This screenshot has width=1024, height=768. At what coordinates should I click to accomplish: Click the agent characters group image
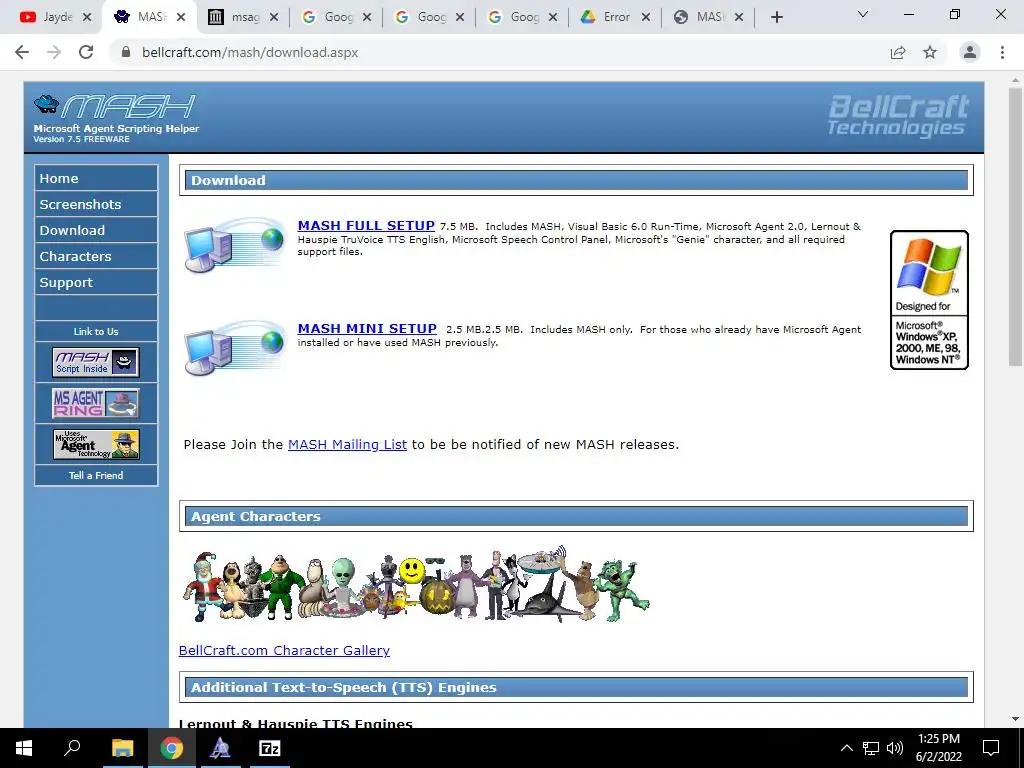(x=416, y=584)
